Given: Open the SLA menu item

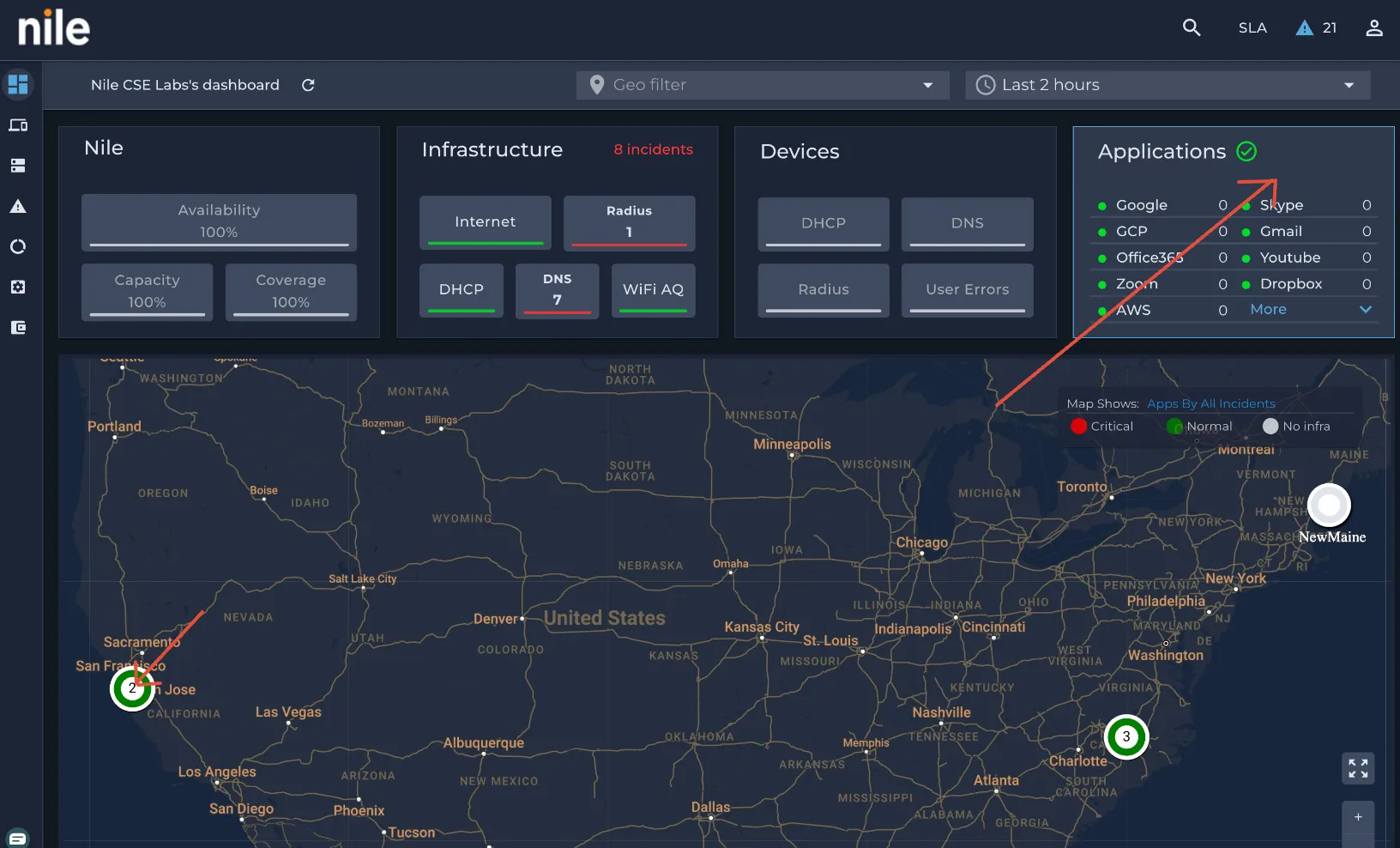Looking at the screenshot, I should coord(1252,27).
